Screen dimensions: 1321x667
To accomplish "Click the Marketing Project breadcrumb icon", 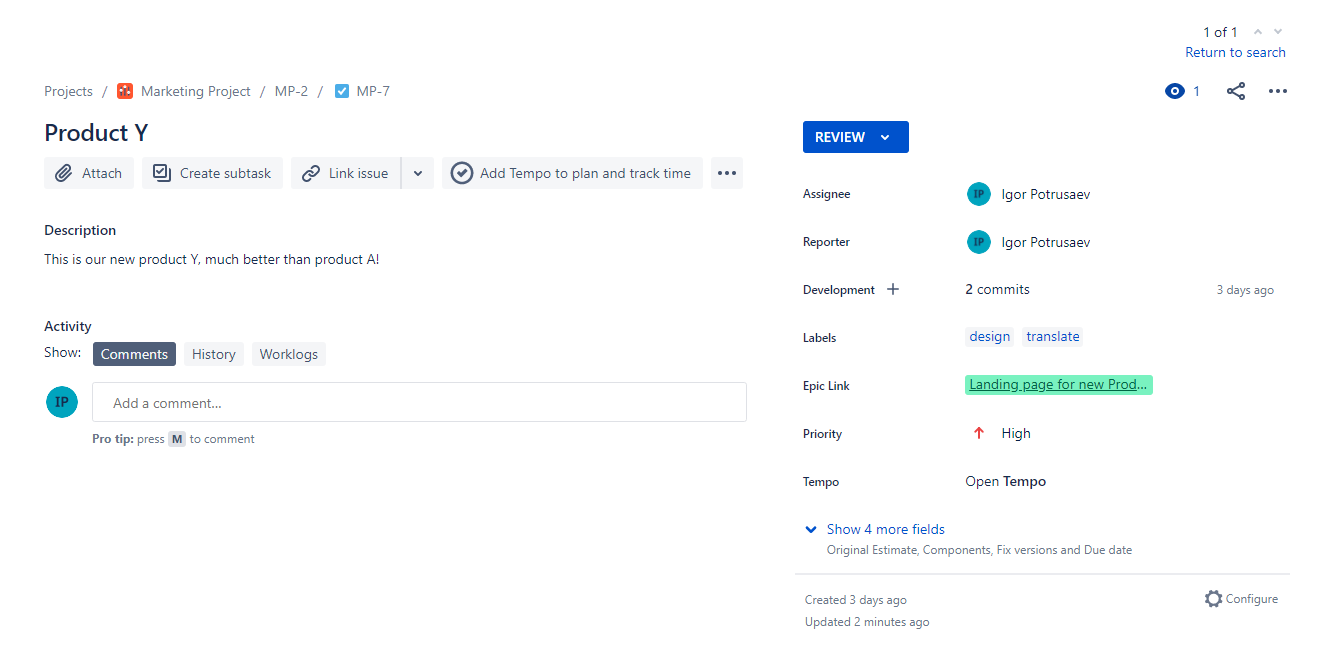I will point(125,91).
